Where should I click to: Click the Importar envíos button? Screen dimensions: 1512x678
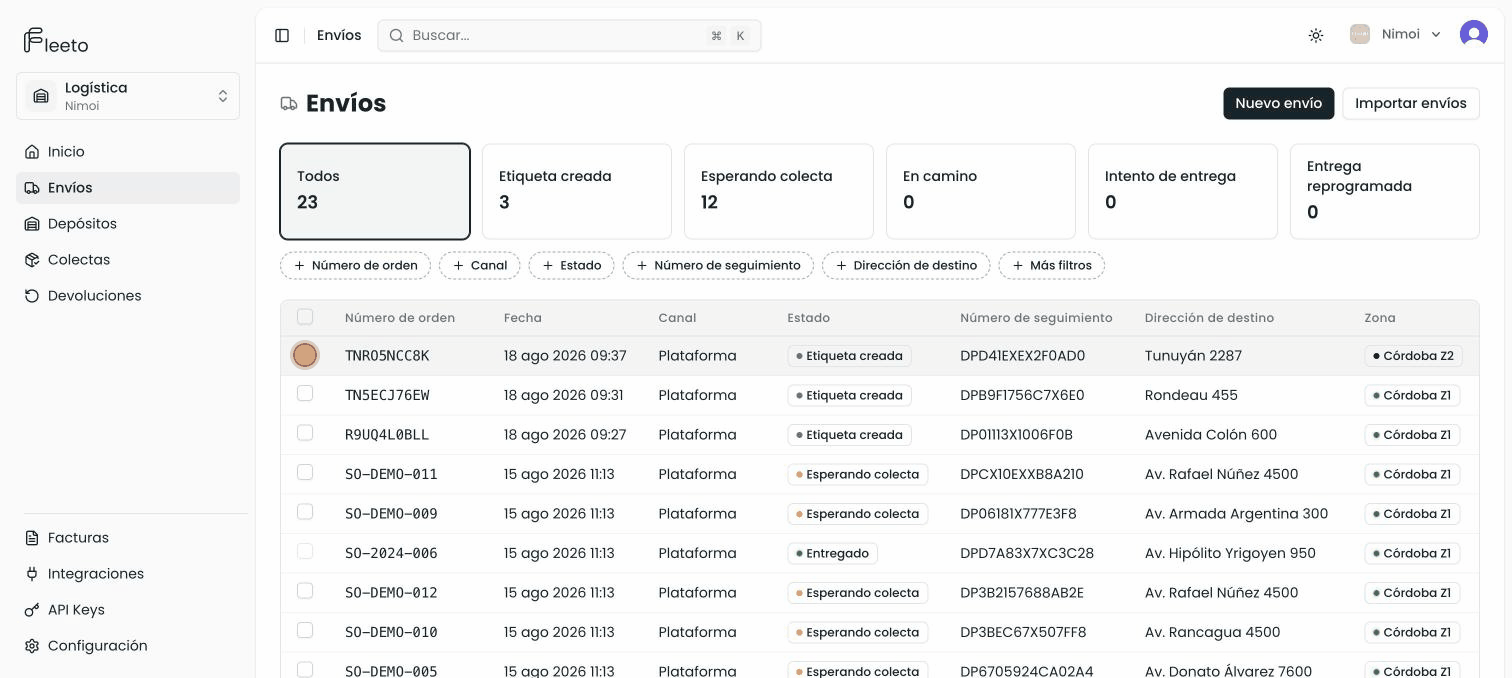tap(1411, 104)
